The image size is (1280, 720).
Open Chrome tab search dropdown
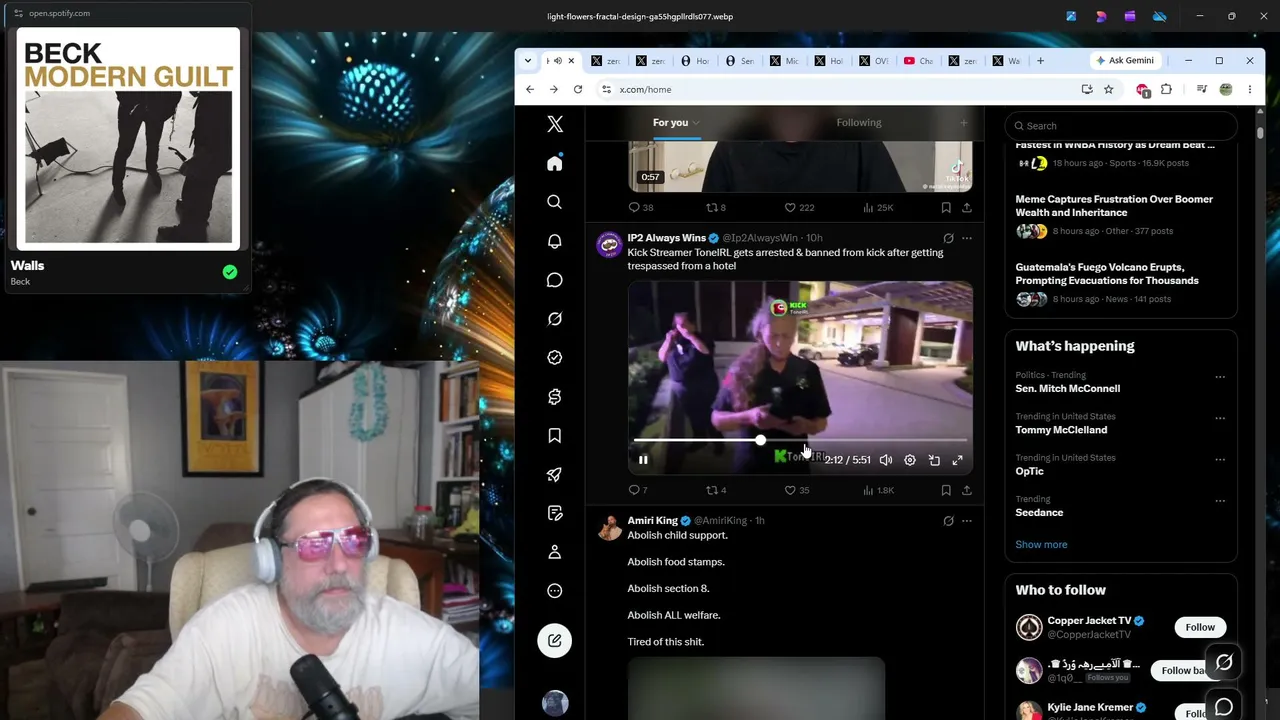(528, 61)
